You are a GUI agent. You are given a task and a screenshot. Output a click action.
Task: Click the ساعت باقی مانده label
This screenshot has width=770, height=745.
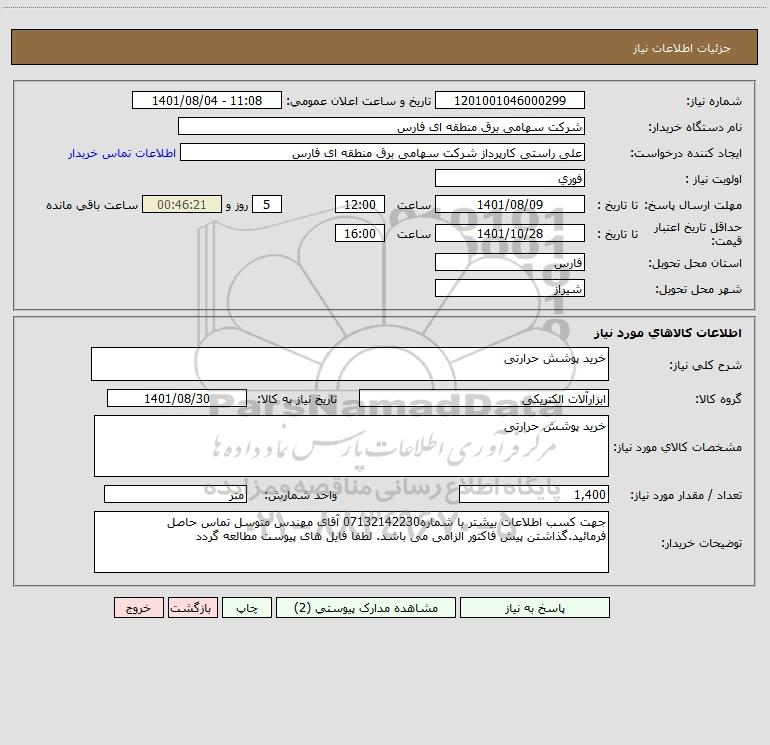92,205
